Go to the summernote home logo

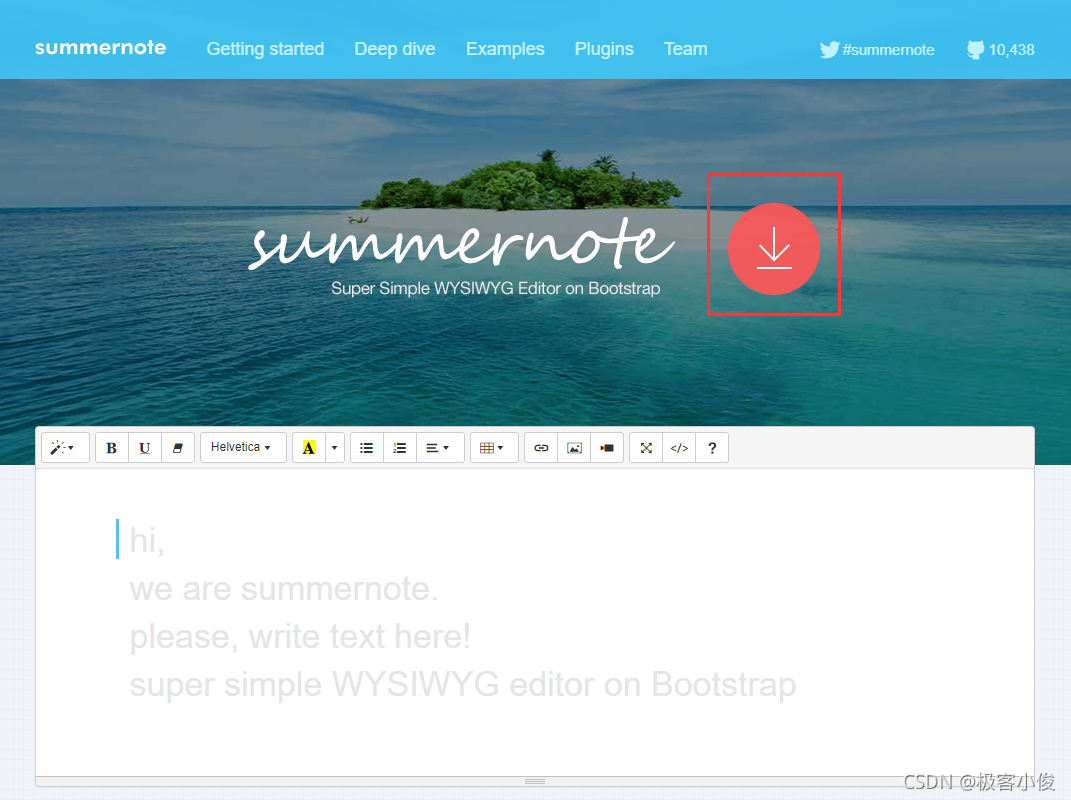coord(100,48)
